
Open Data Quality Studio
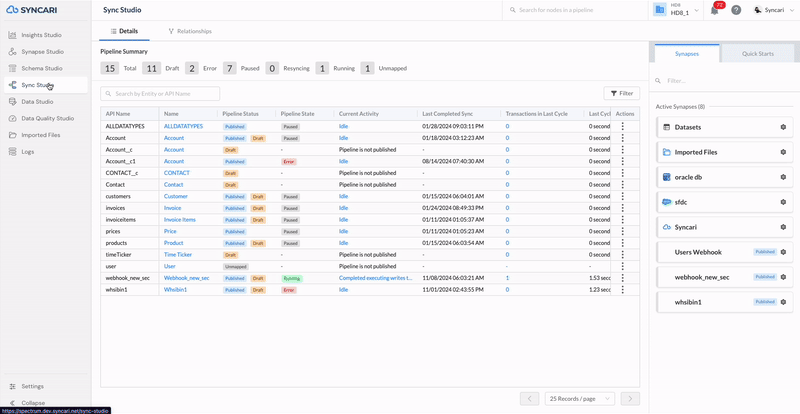click(x=47, y=118)
